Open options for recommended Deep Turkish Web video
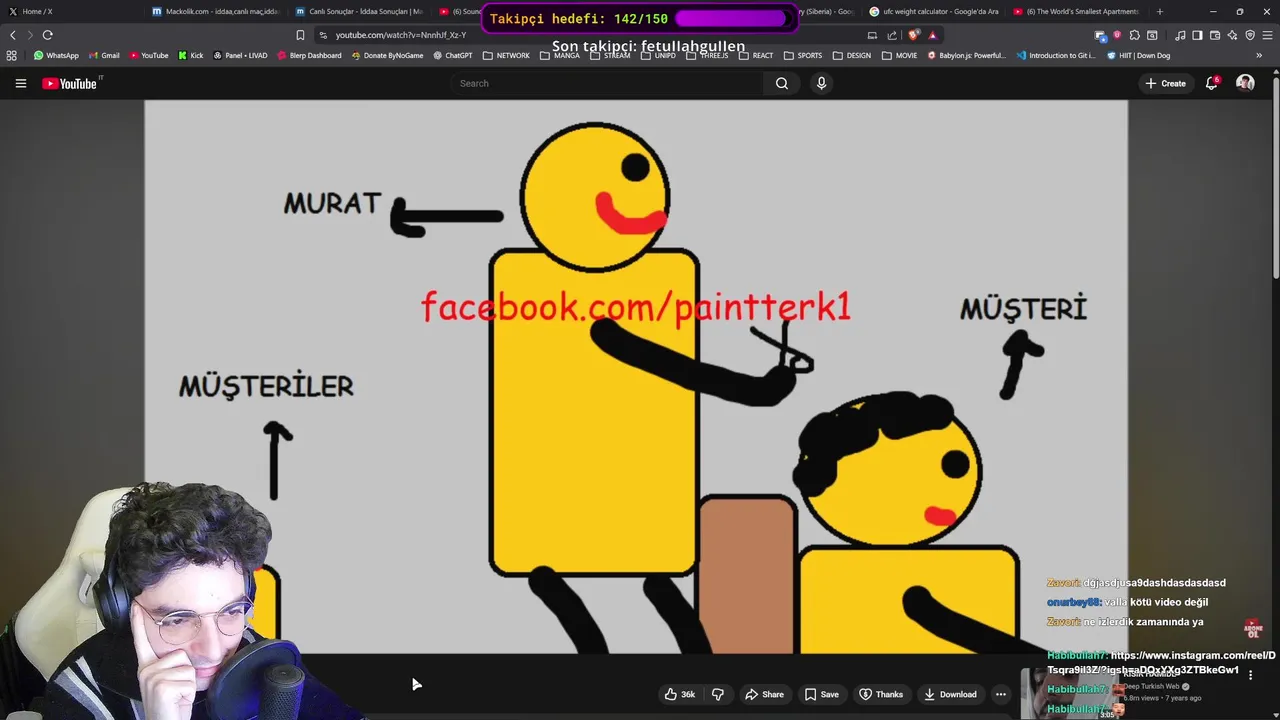Viewport: 1280px width, 720px height. [x=1250, y=675]
